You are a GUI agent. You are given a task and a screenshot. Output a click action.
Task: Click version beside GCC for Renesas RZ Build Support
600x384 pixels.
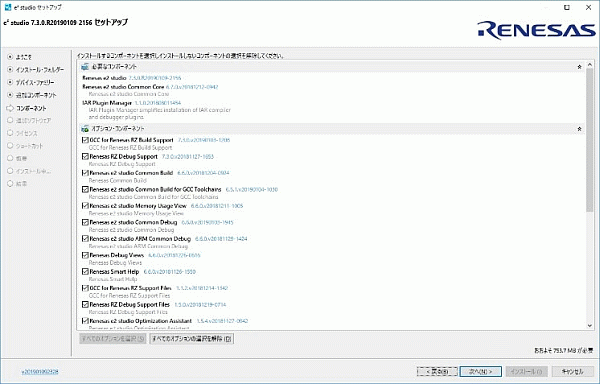pos(204,140)
